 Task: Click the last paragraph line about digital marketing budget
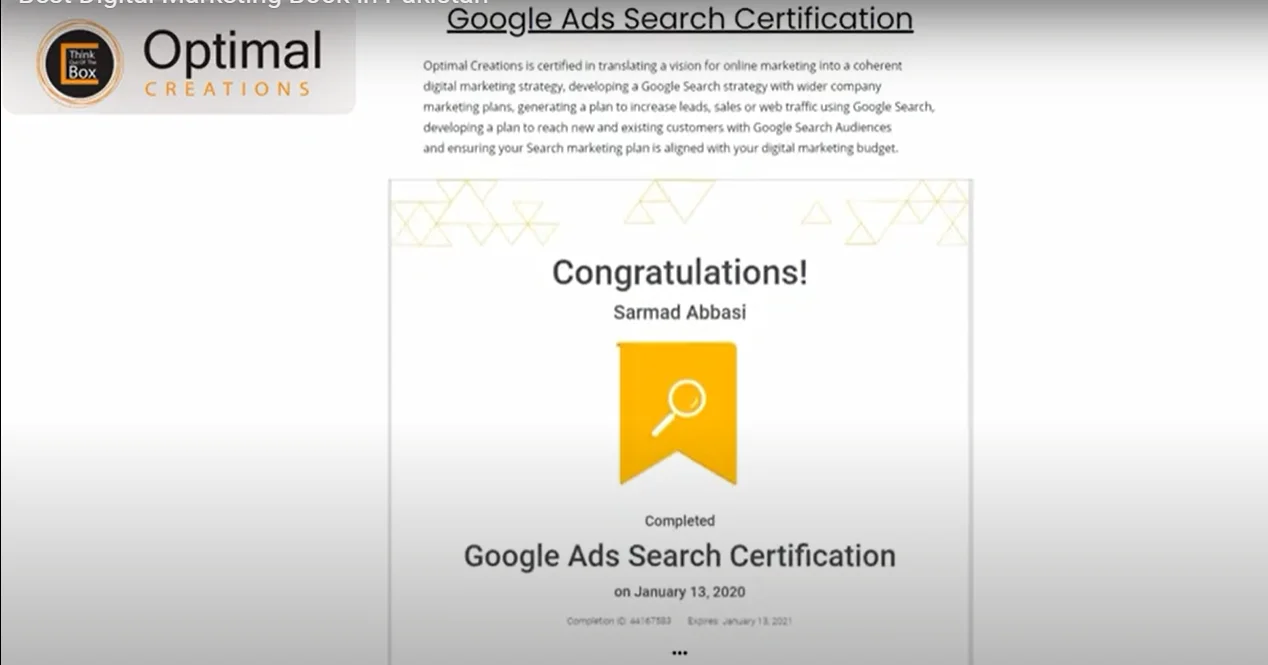661,148
